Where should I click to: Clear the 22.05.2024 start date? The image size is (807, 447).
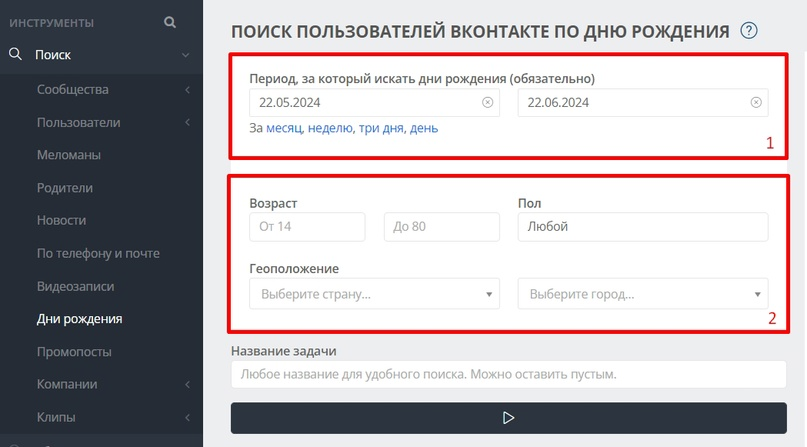[487, 102]
